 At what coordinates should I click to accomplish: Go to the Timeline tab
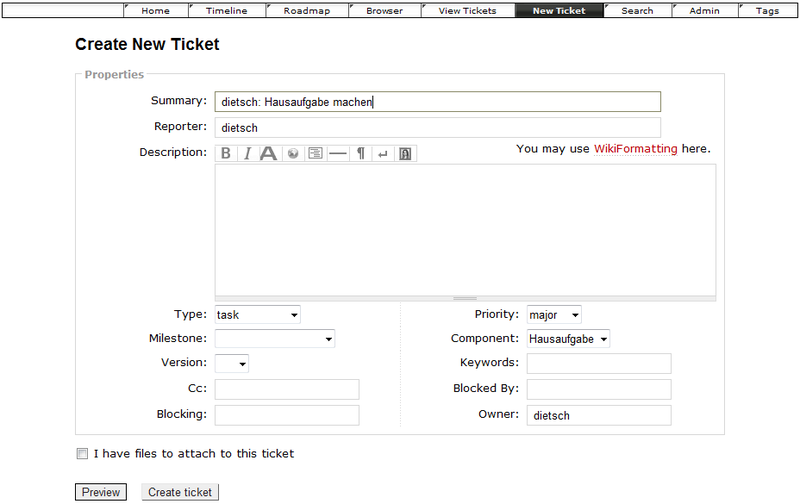coord(226,11)
